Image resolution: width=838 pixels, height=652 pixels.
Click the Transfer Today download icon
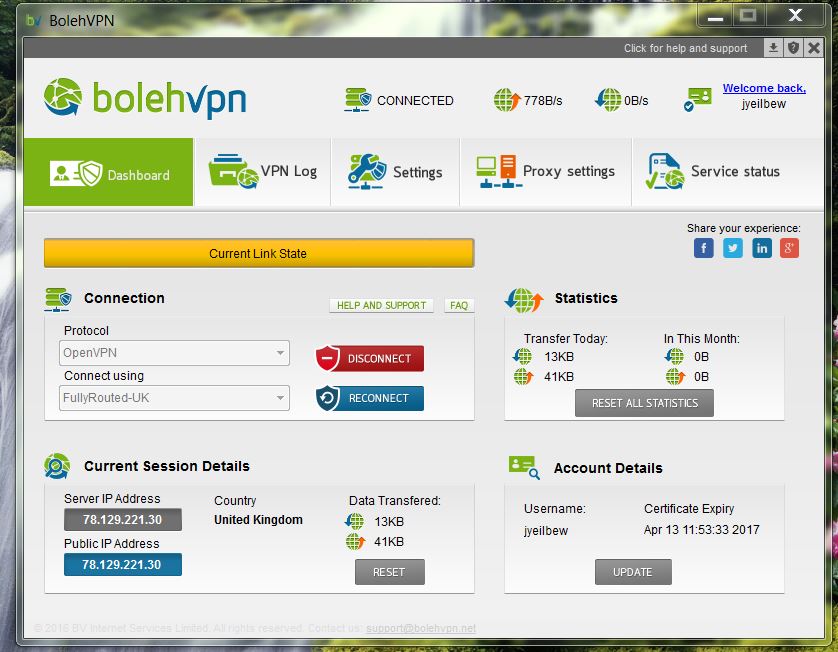point(522,356)
